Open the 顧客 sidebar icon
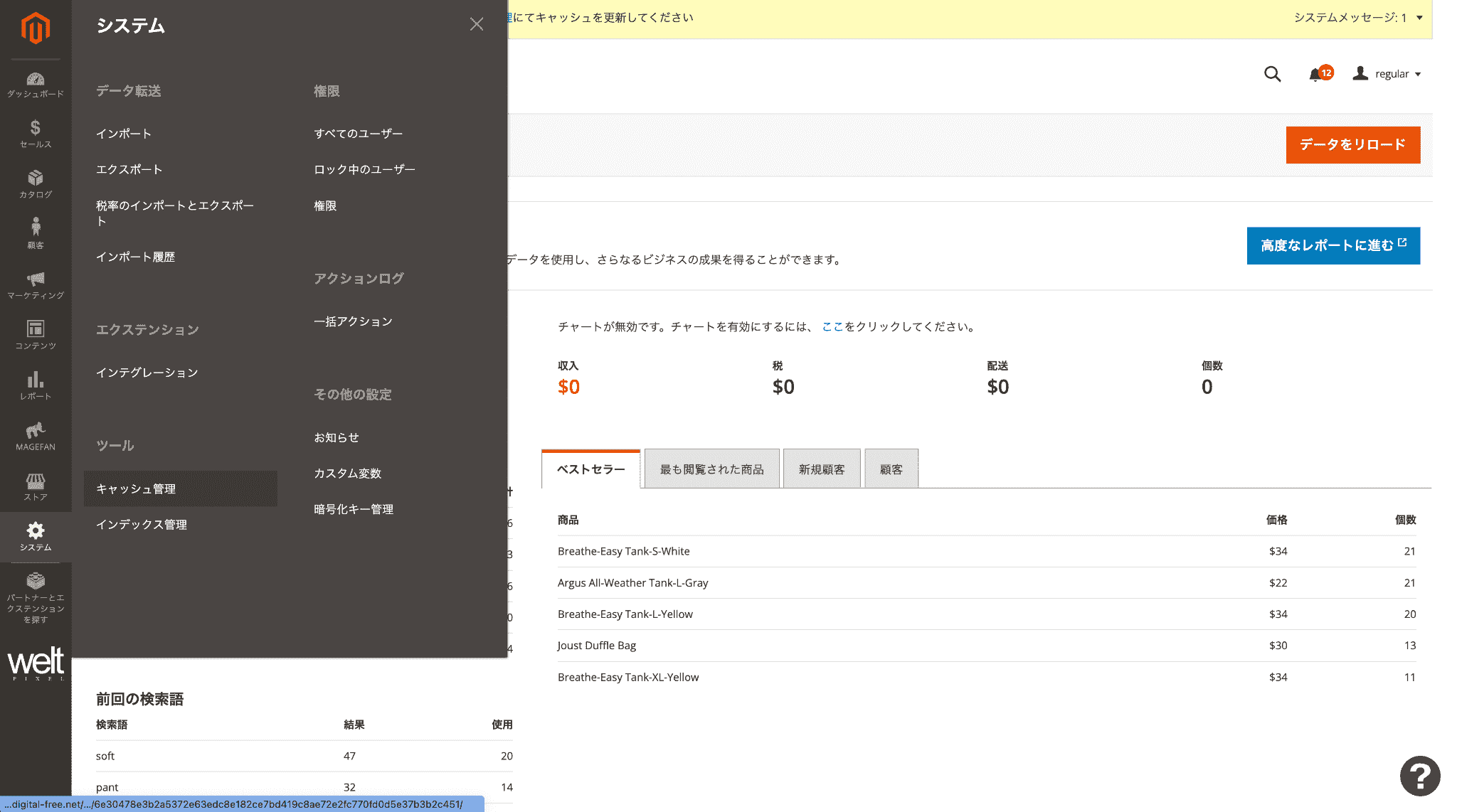This screenshot has height=812, width=1457. click(x=36, y=231)
